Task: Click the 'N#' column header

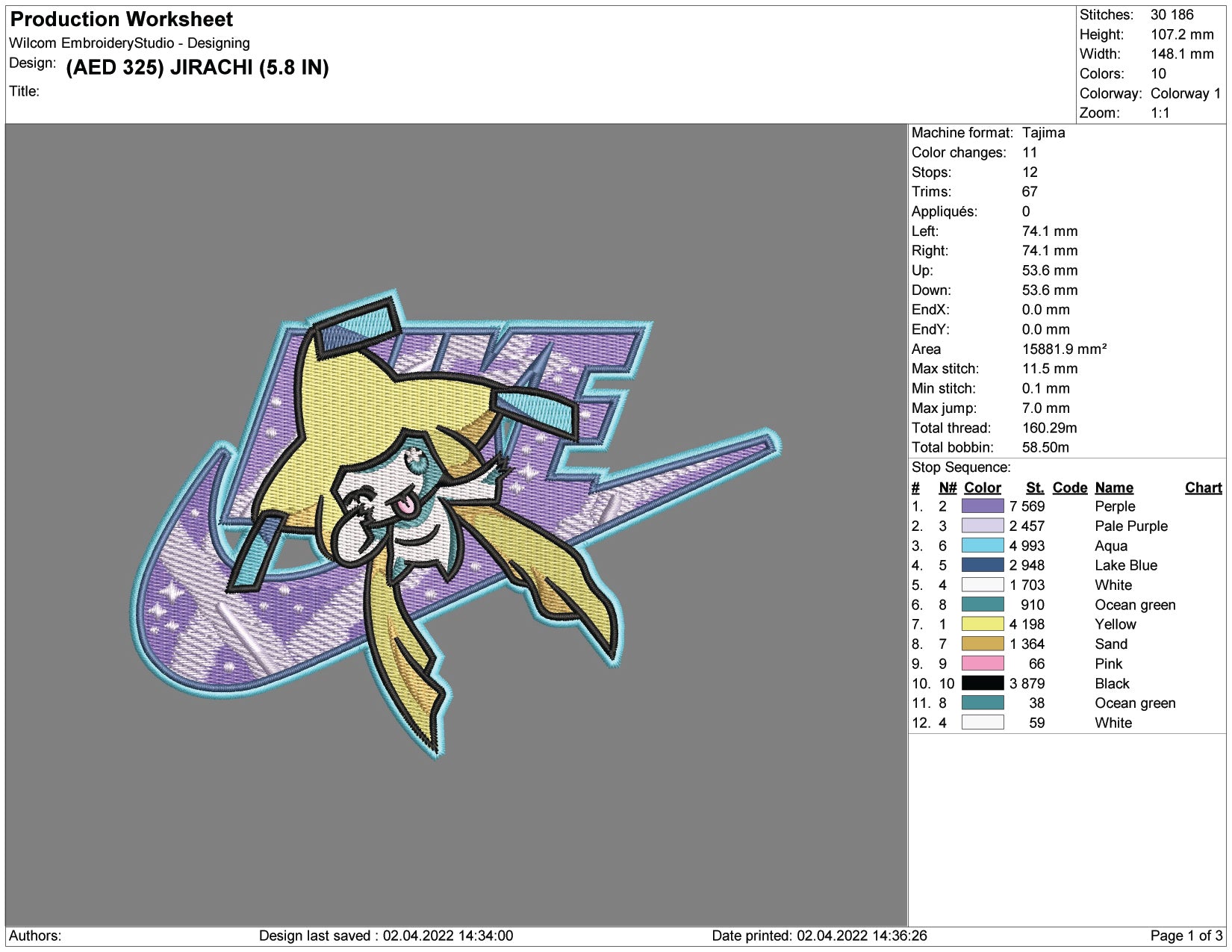Action: [948, 488]
